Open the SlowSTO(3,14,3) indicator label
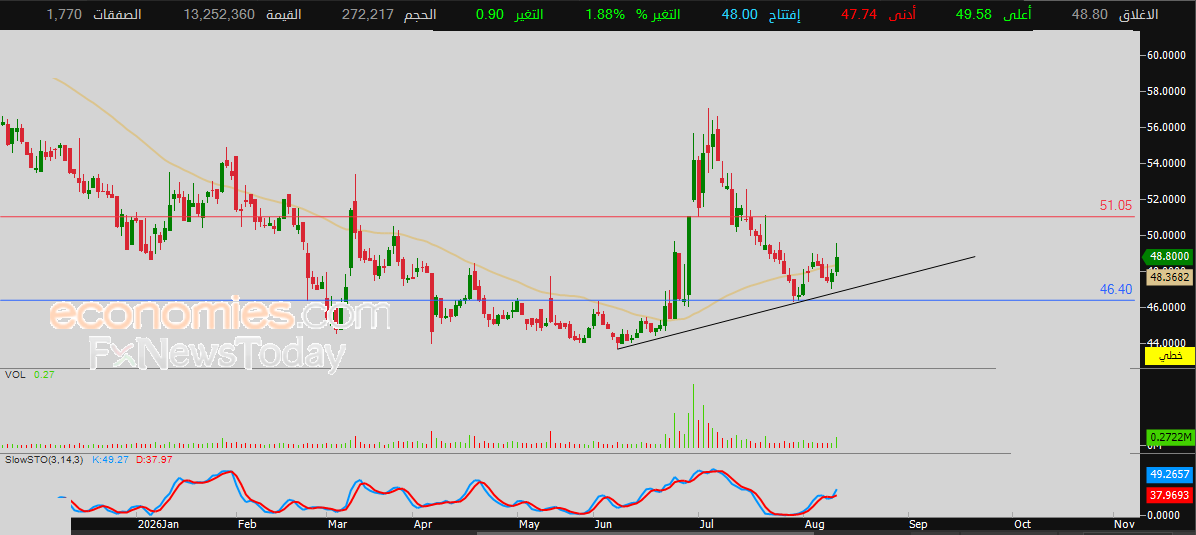Screen dimensions: 1196x535 43,459
